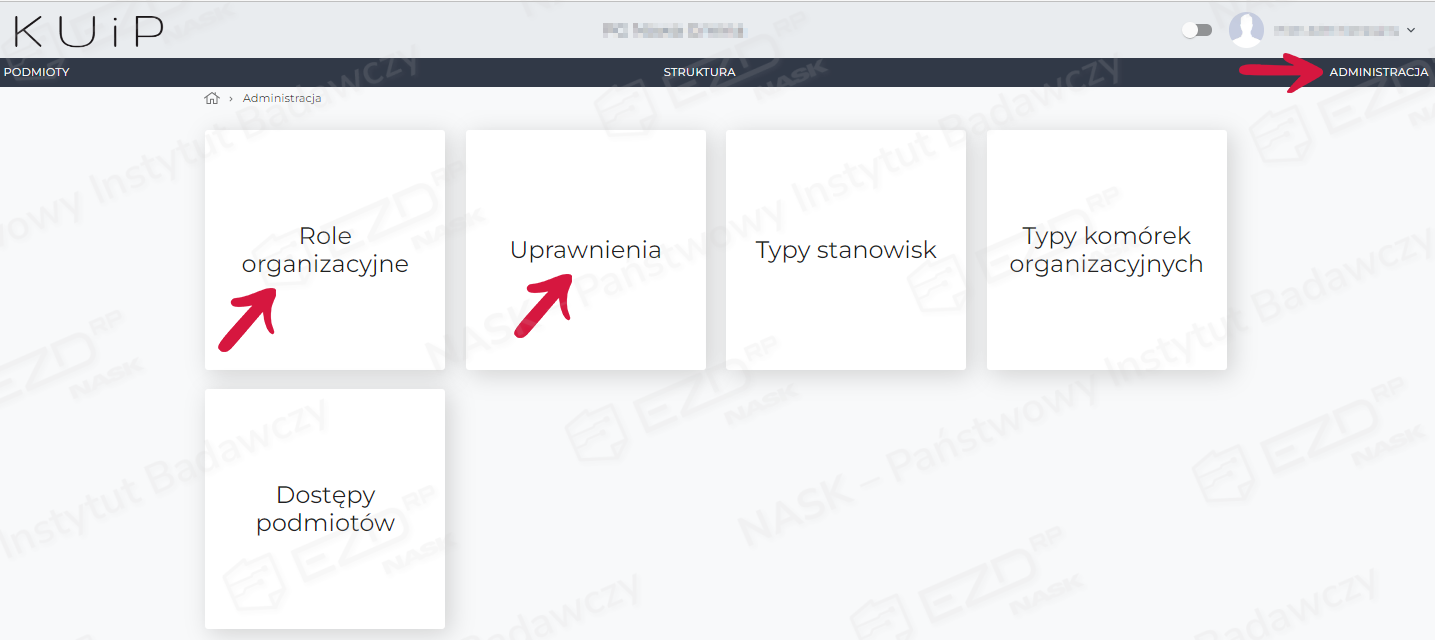Open the ADMINISTRACJA menu
Image resolution: width=1435 pixels, height=640 pixels.
point(1379,72)
